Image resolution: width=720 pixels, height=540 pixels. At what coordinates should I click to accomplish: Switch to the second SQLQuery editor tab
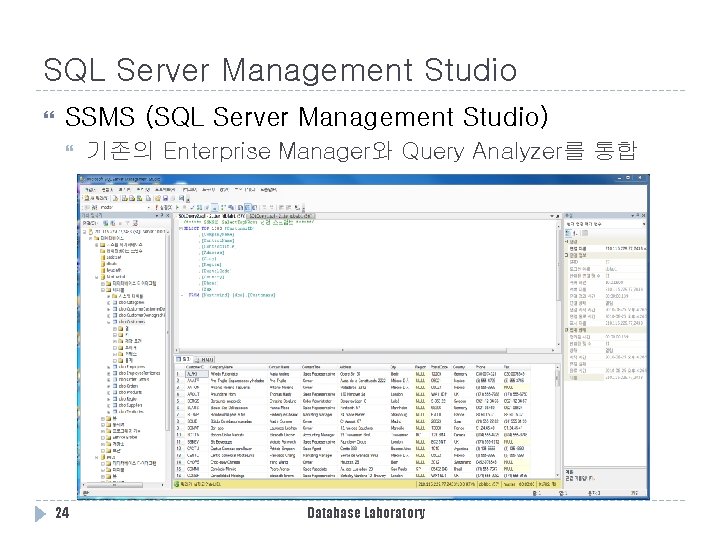coord(281,215)
